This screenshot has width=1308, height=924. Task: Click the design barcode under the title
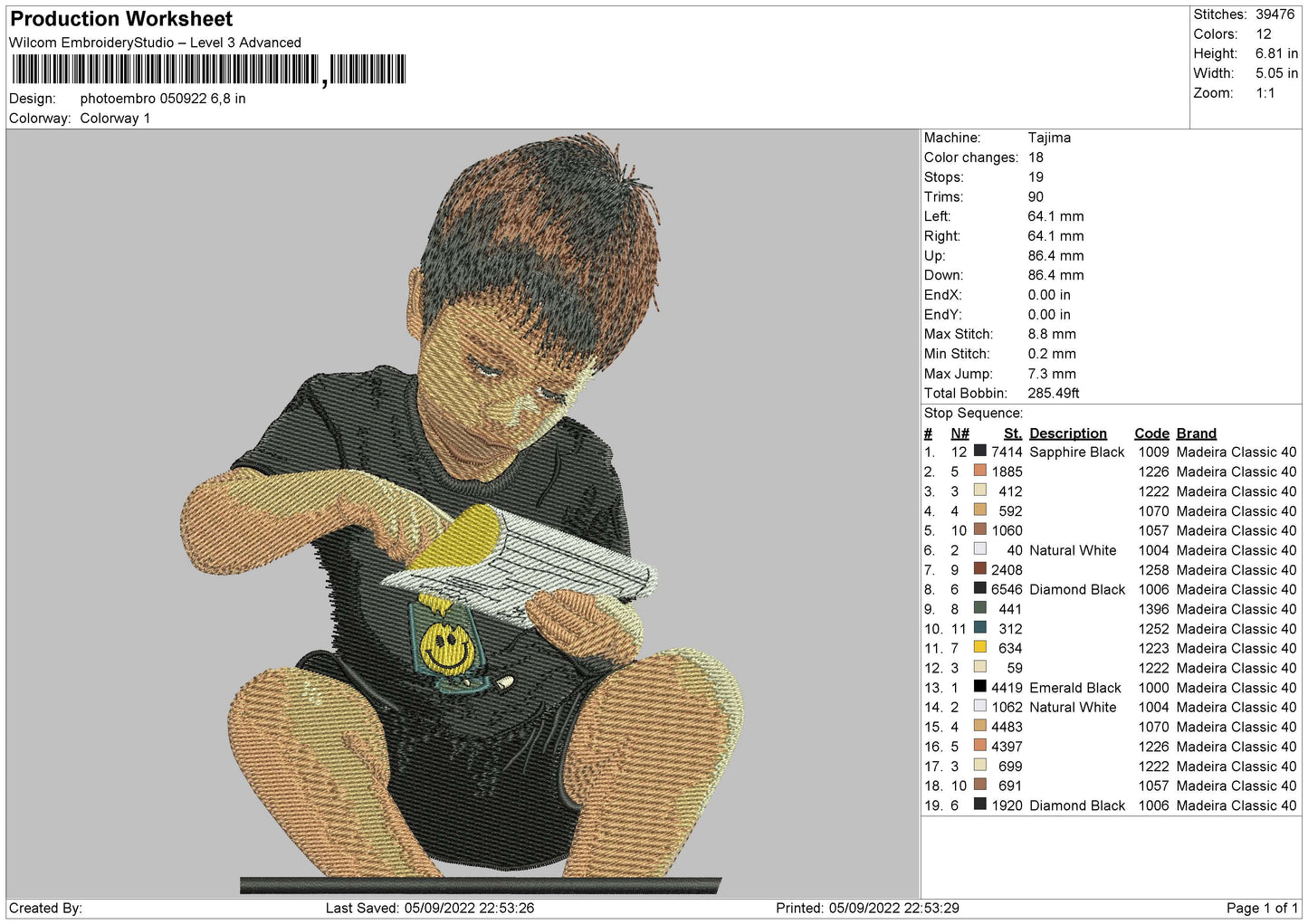coord(207,70)
